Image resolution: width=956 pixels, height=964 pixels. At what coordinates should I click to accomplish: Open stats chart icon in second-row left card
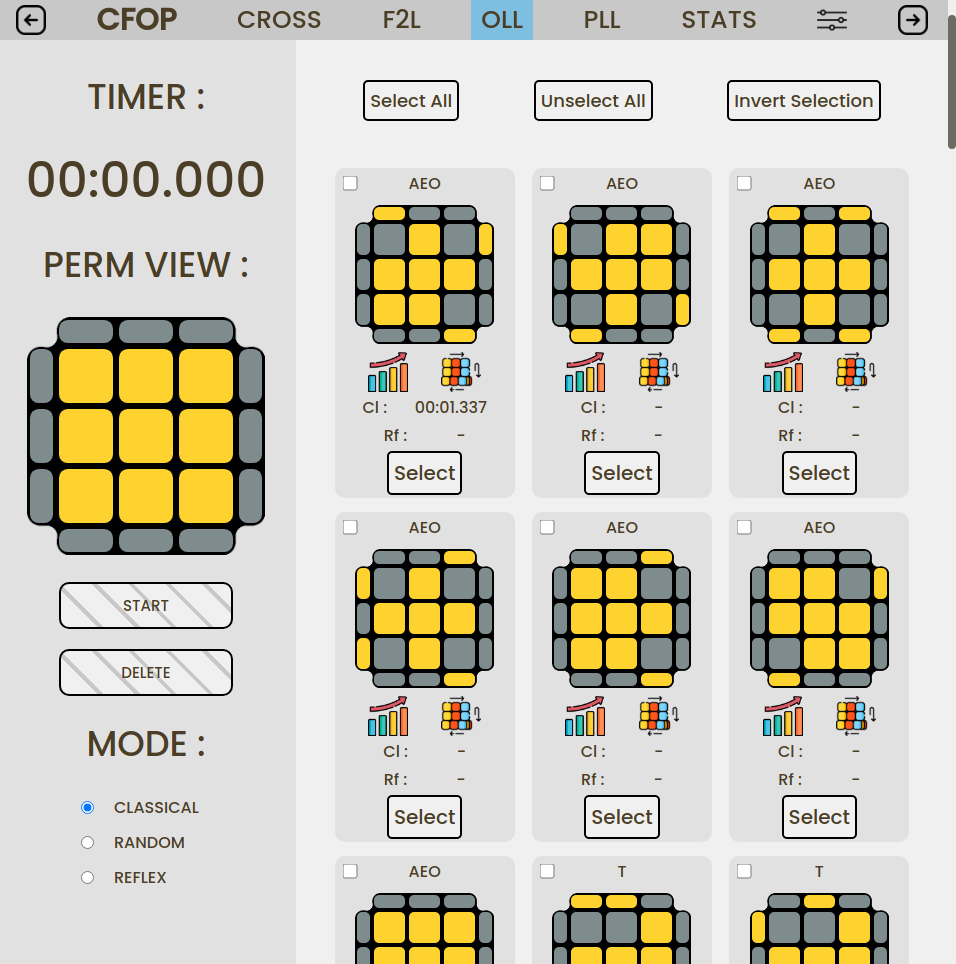click(388, 717)
